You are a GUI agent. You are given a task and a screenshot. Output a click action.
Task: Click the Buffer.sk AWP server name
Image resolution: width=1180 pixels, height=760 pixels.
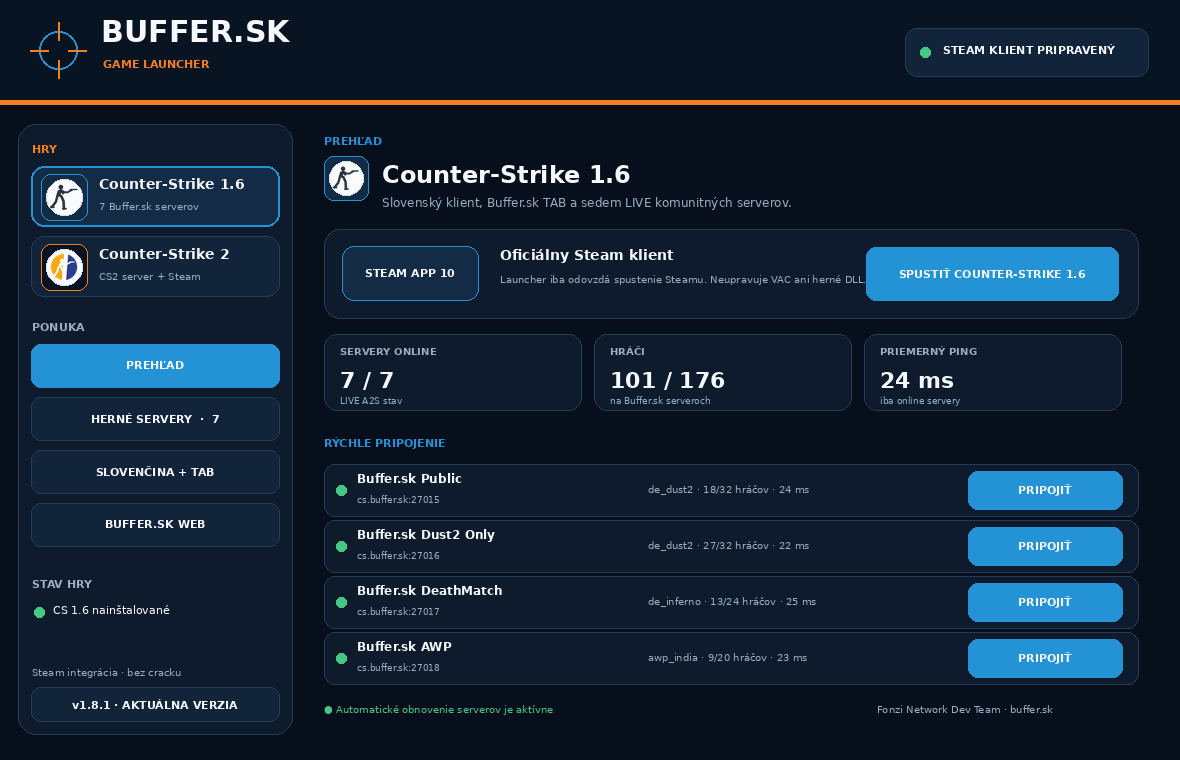pos(404,646)
